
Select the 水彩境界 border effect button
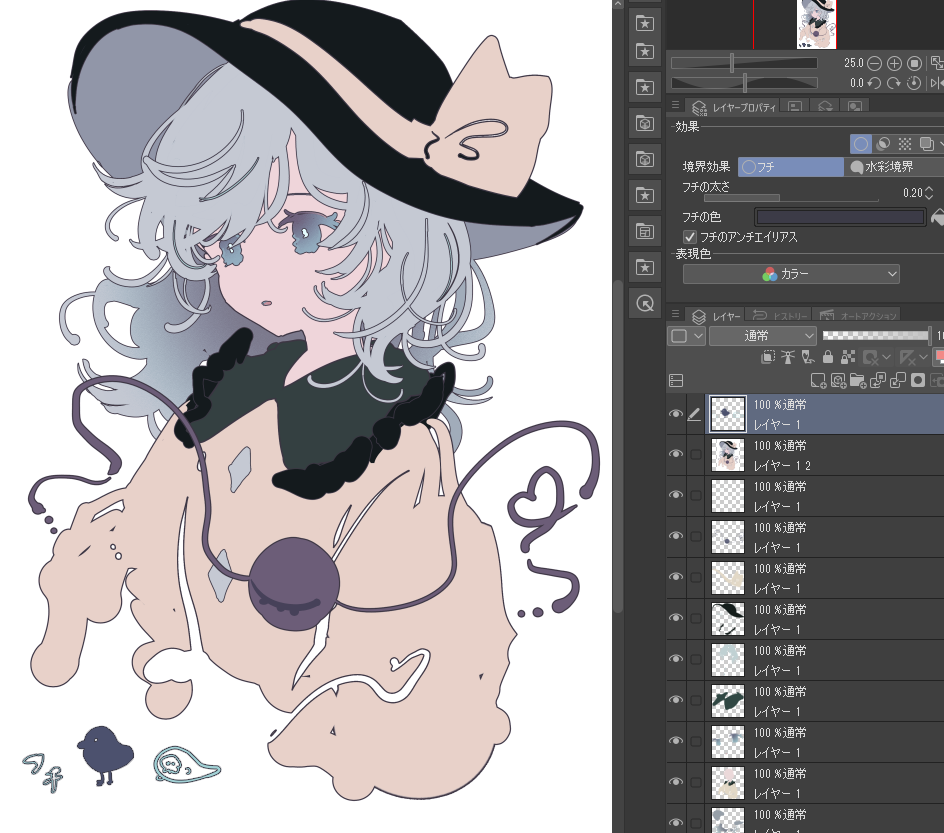893,167
